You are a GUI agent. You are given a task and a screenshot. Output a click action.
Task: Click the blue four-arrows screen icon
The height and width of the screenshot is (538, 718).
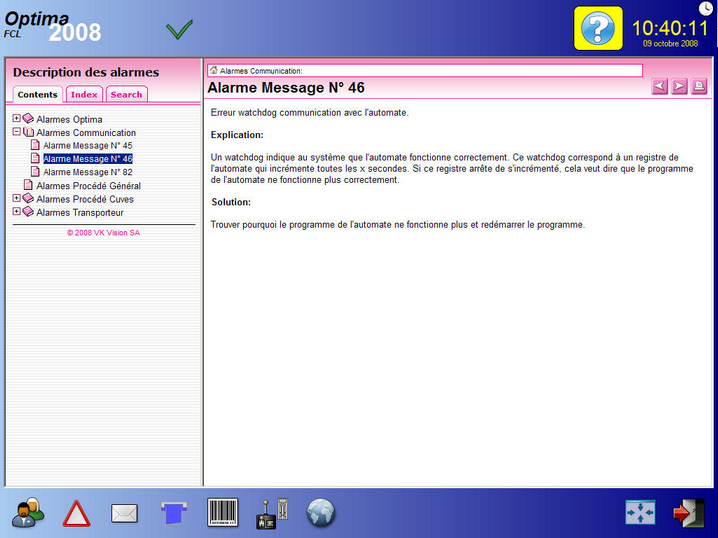click(x=640, y=512)
